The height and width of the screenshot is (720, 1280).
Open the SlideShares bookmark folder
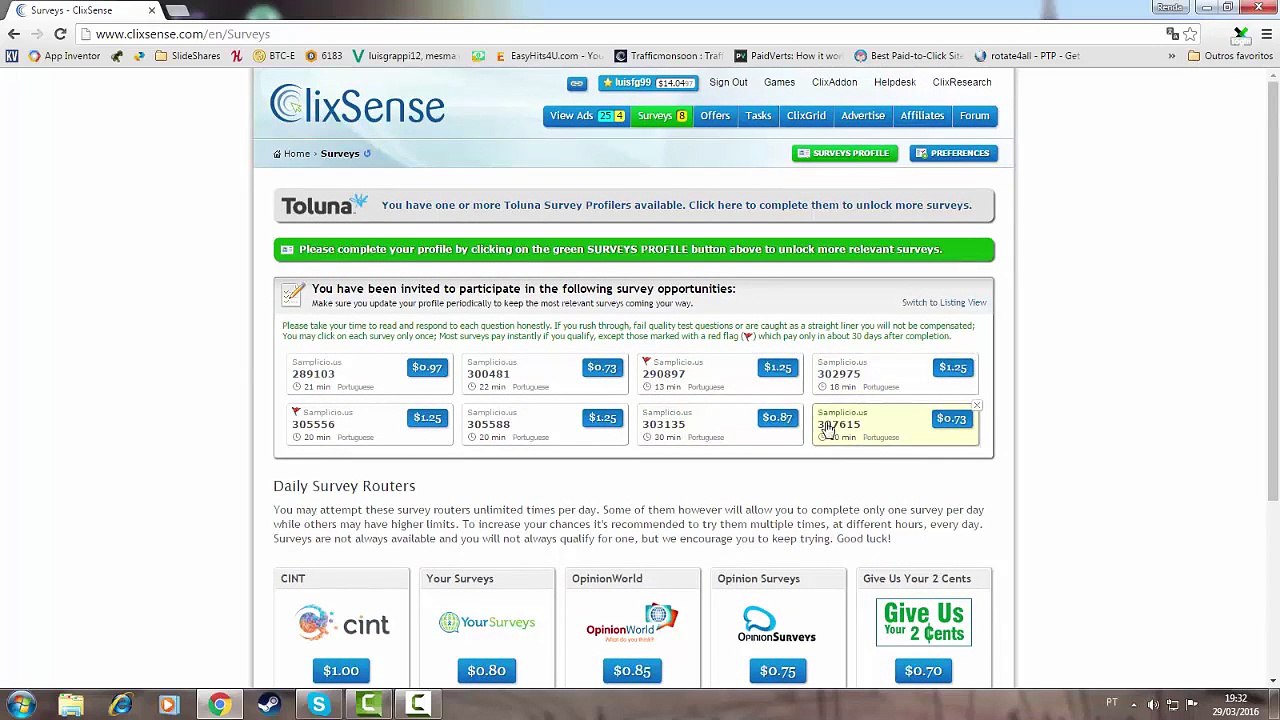[187, 56]
